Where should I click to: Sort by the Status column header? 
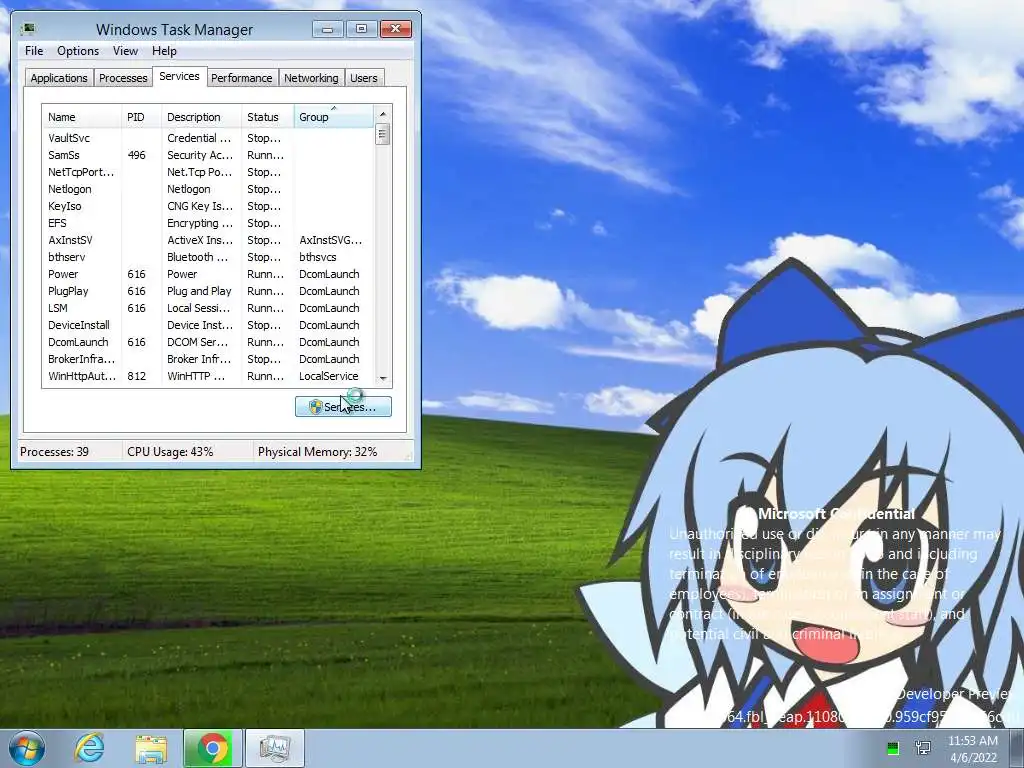(x=268, y=117)
